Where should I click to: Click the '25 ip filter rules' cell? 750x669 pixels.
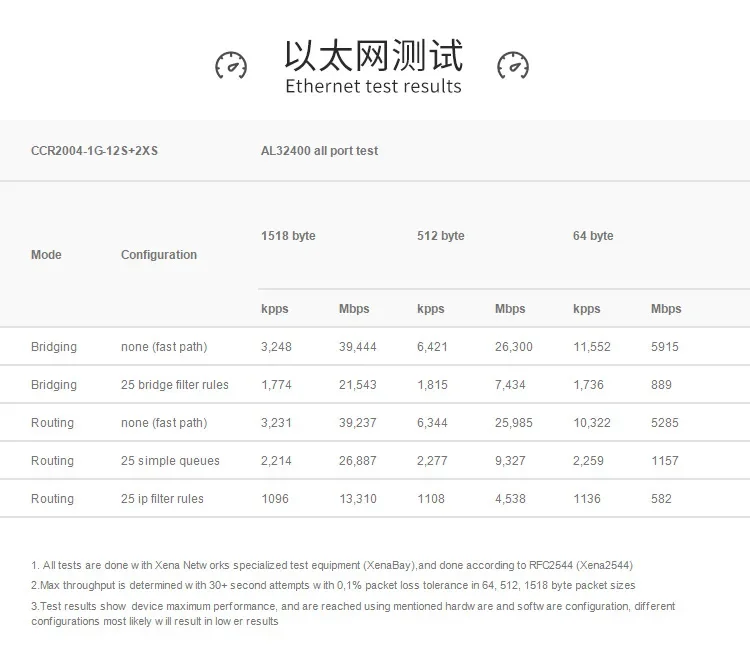(x=162, y=499)
